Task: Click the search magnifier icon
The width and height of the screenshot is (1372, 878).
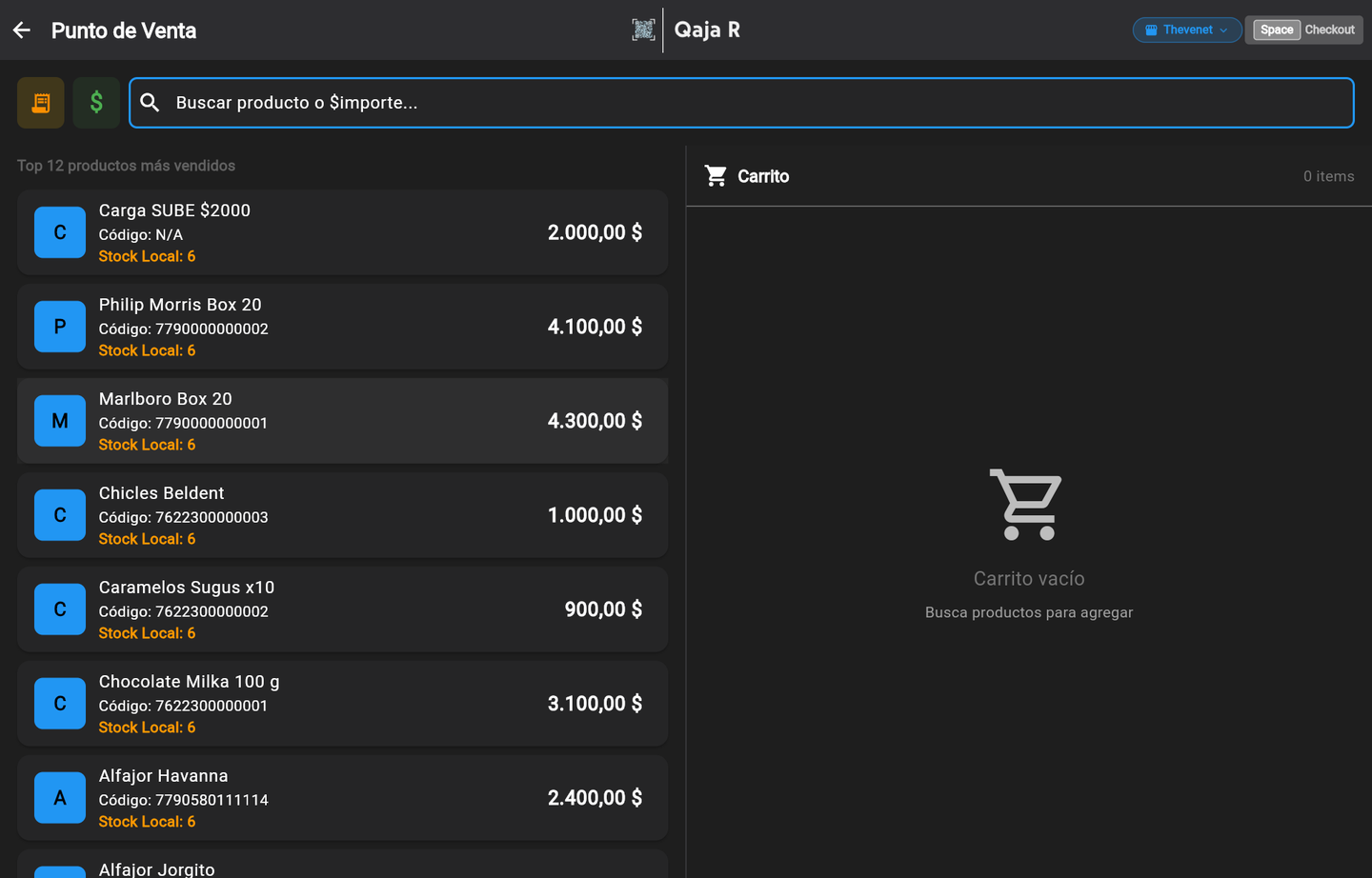Action: [151, 103]
